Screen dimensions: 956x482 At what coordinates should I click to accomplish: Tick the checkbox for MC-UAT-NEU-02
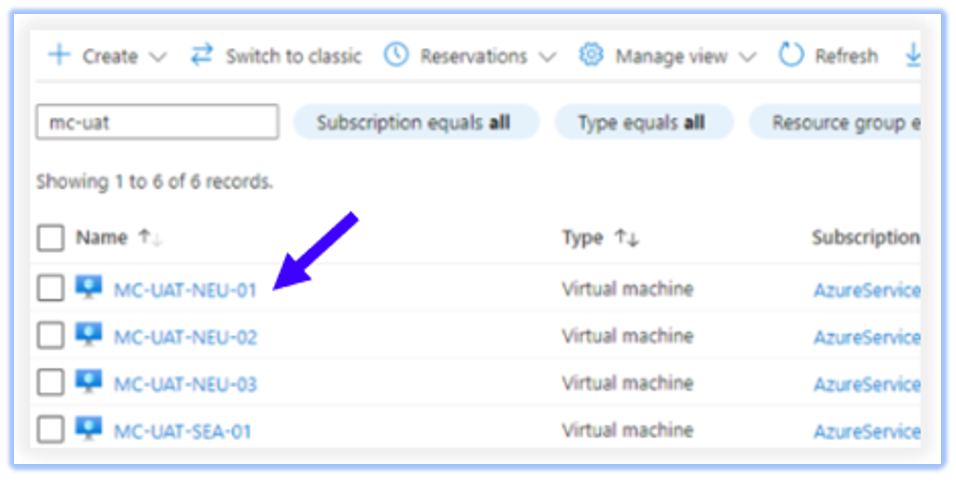coord(50,336)
